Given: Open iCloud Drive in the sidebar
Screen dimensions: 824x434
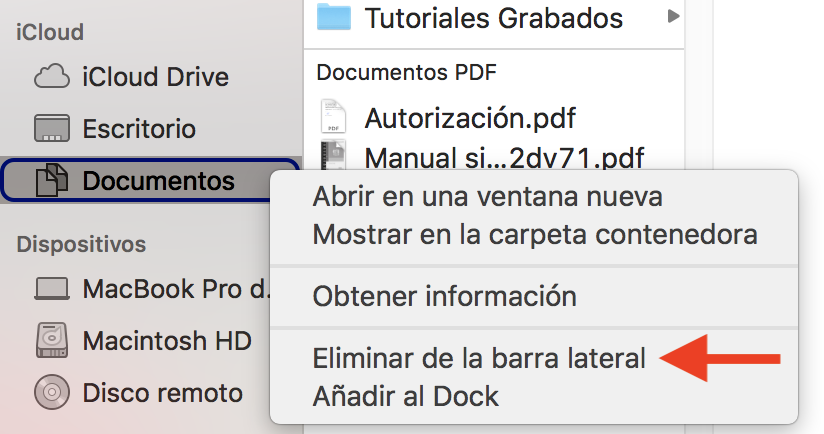Looking at the screenshot, I should click(x=155, y=76).
